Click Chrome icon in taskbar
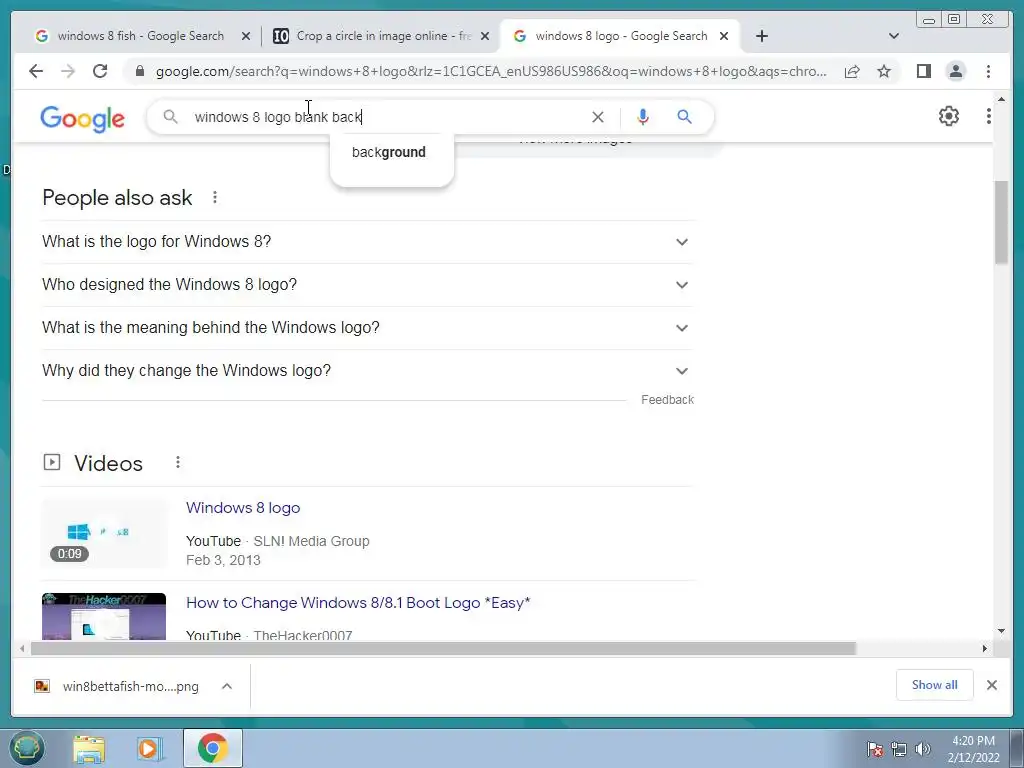 click(212, 748)
